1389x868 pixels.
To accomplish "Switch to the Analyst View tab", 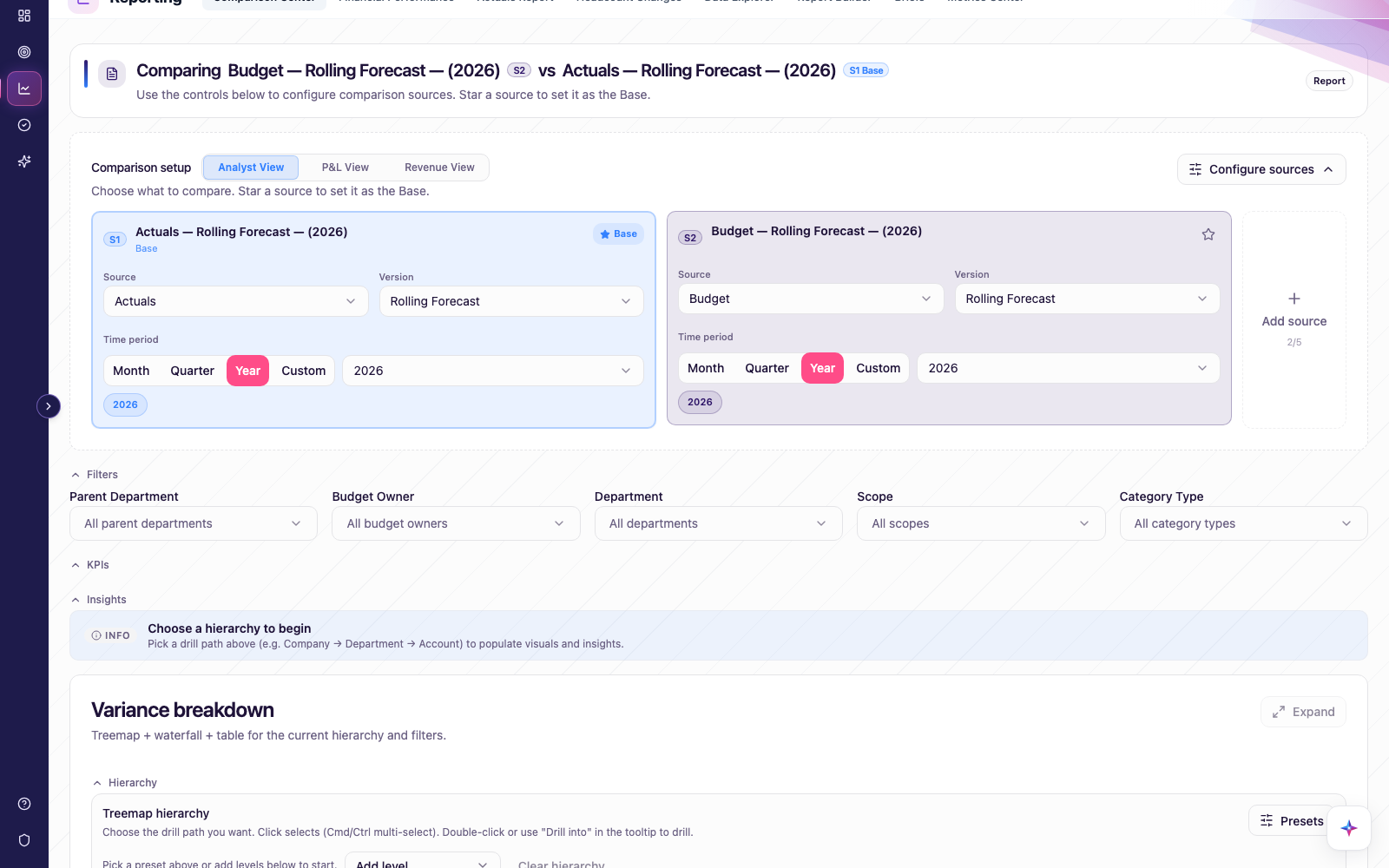I will point(251,168).
